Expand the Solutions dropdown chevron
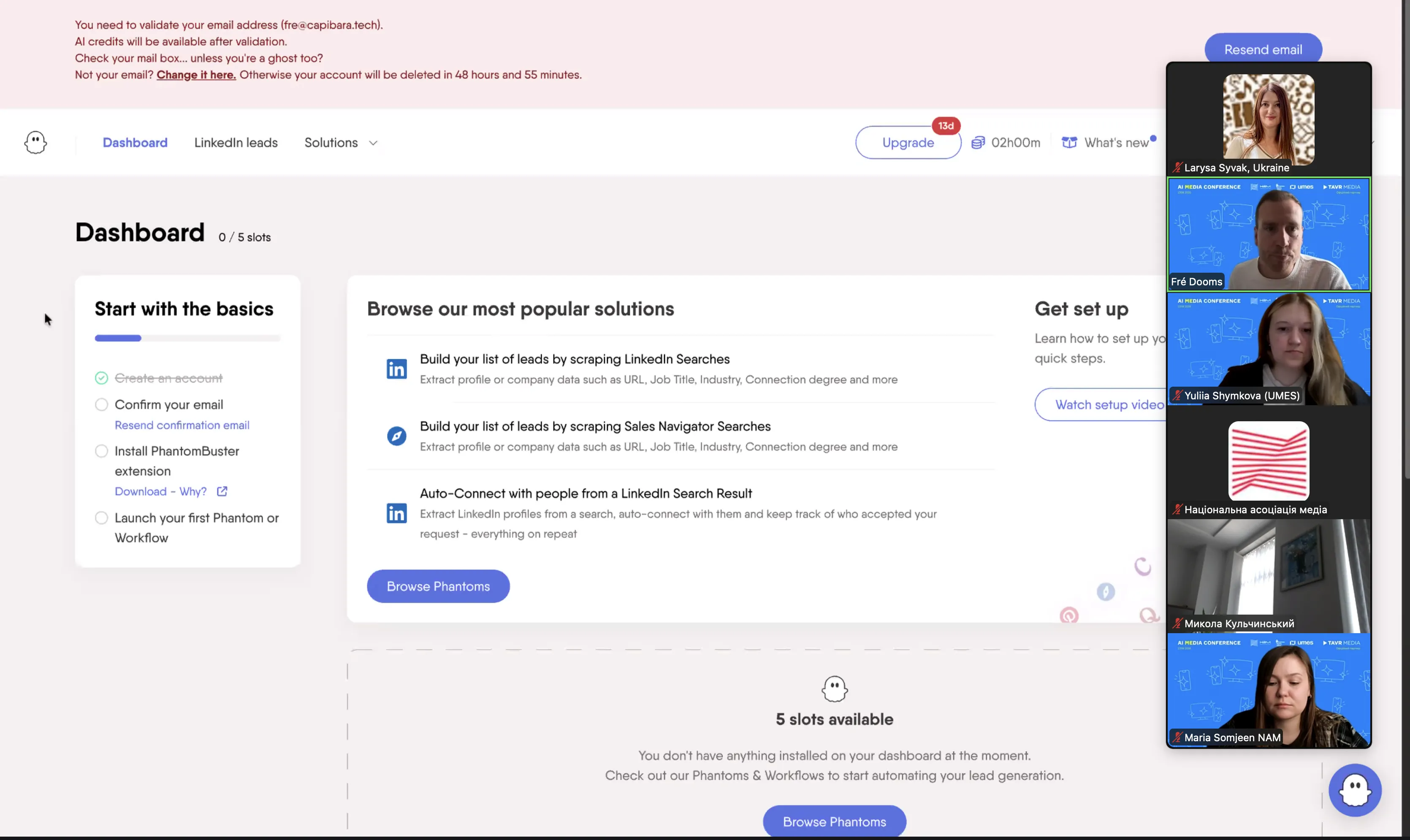This screenshot has height=840, width=1410. [373, 143]
